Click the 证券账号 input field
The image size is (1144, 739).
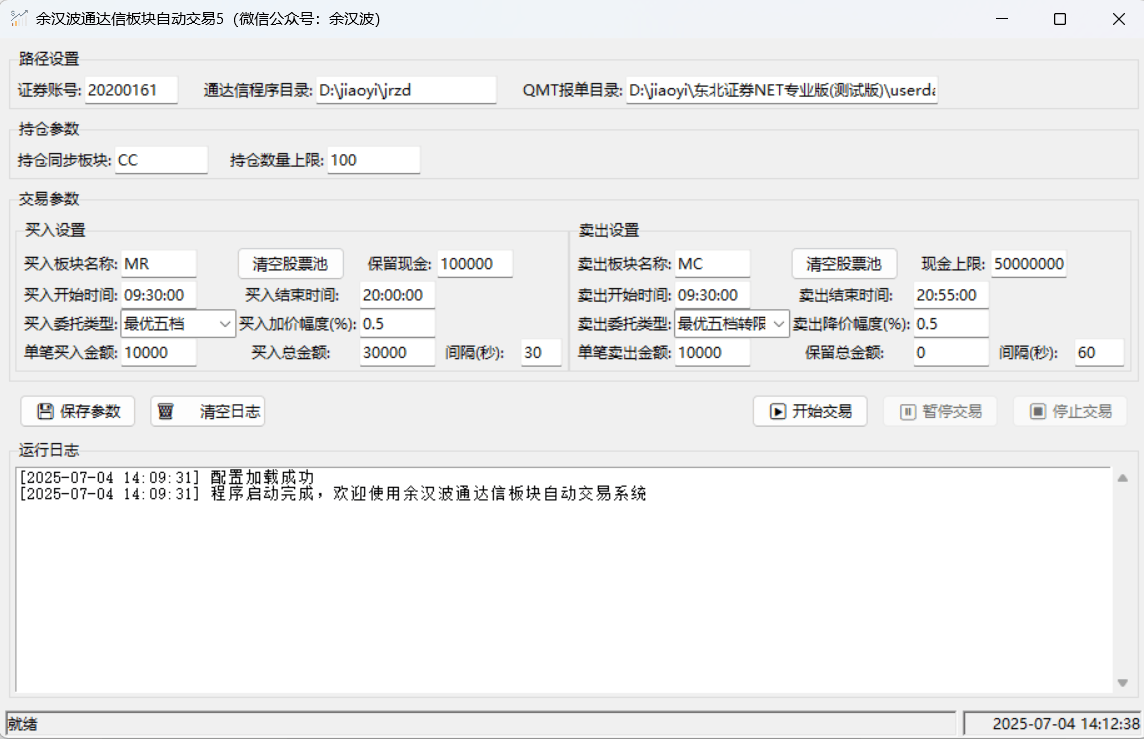point(130,90)
